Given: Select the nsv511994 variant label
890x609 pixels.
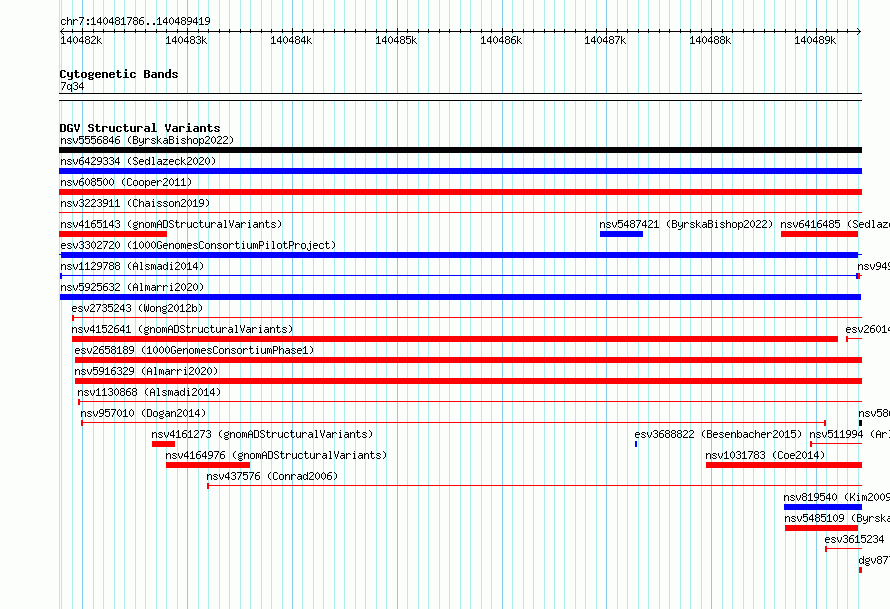Looking at the screenshot, I should tap(849, 434).
